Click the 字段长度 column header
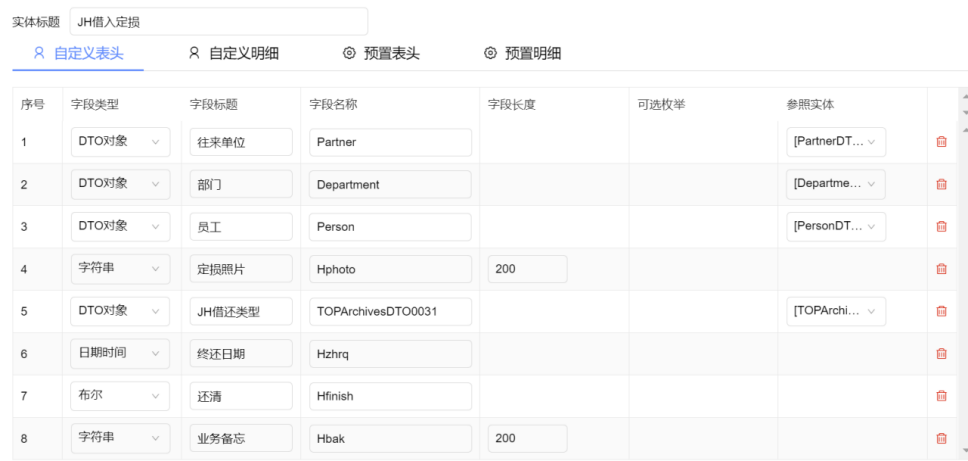The image size is (968, 461). tap(512, 104)
